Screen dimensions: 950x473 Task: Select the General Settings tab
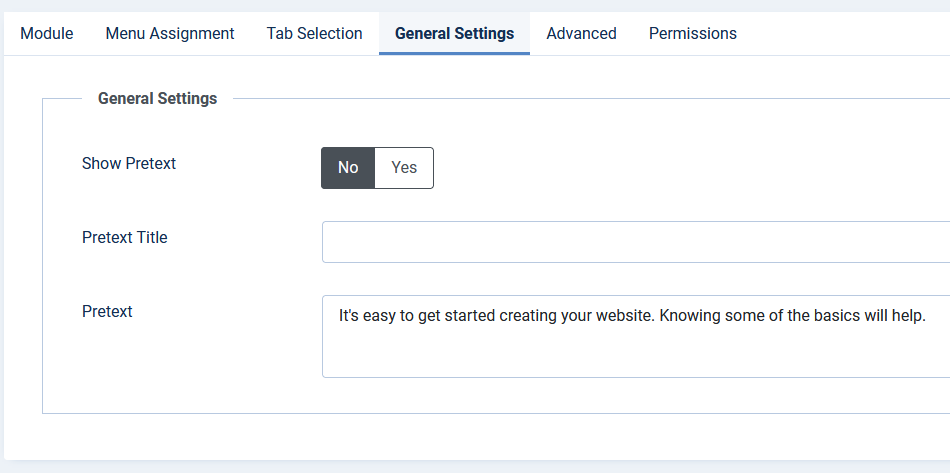[x=454, y=33]
